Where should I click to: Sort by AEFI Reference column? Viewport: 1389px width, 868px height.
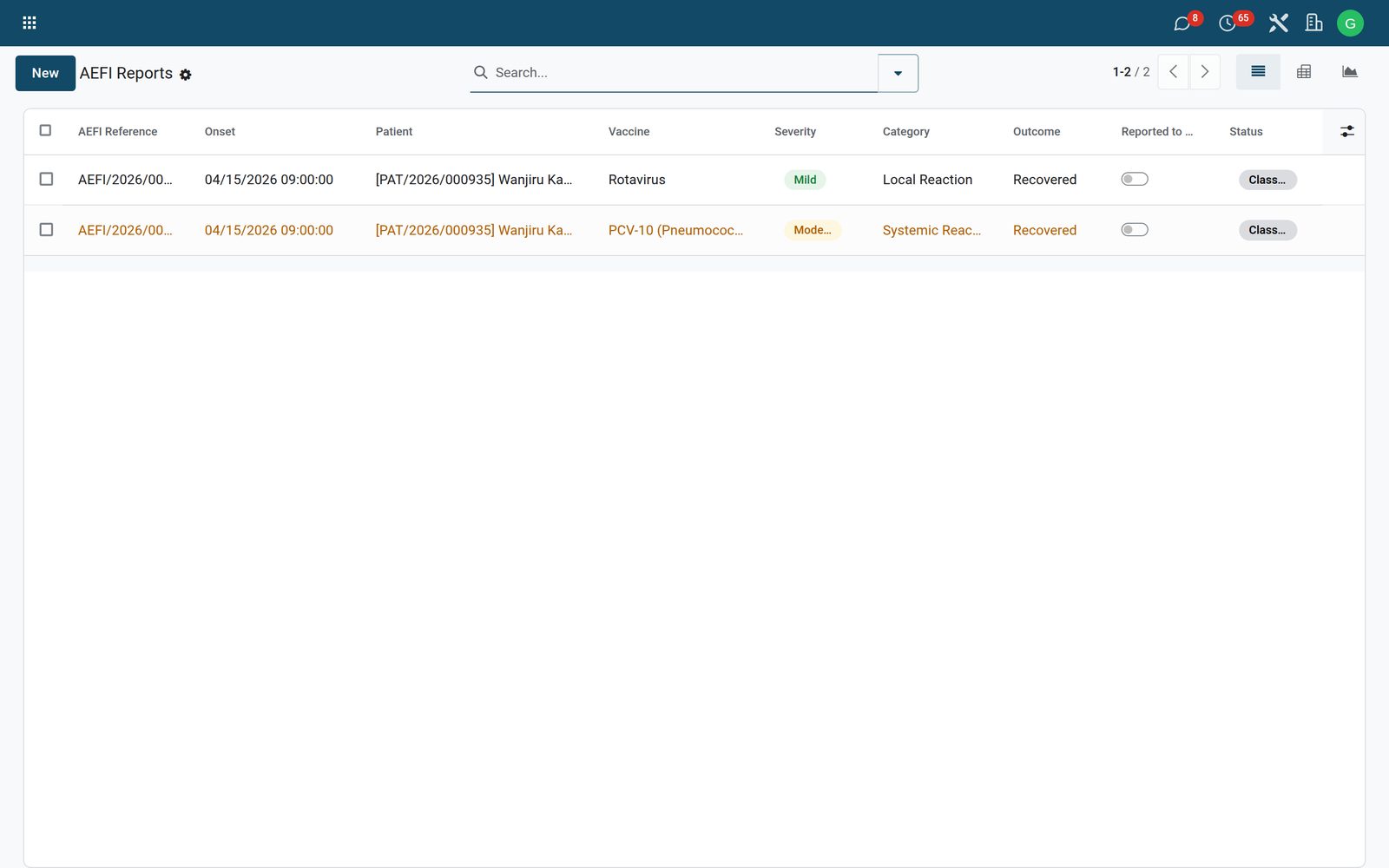click(x=118, y=132)
